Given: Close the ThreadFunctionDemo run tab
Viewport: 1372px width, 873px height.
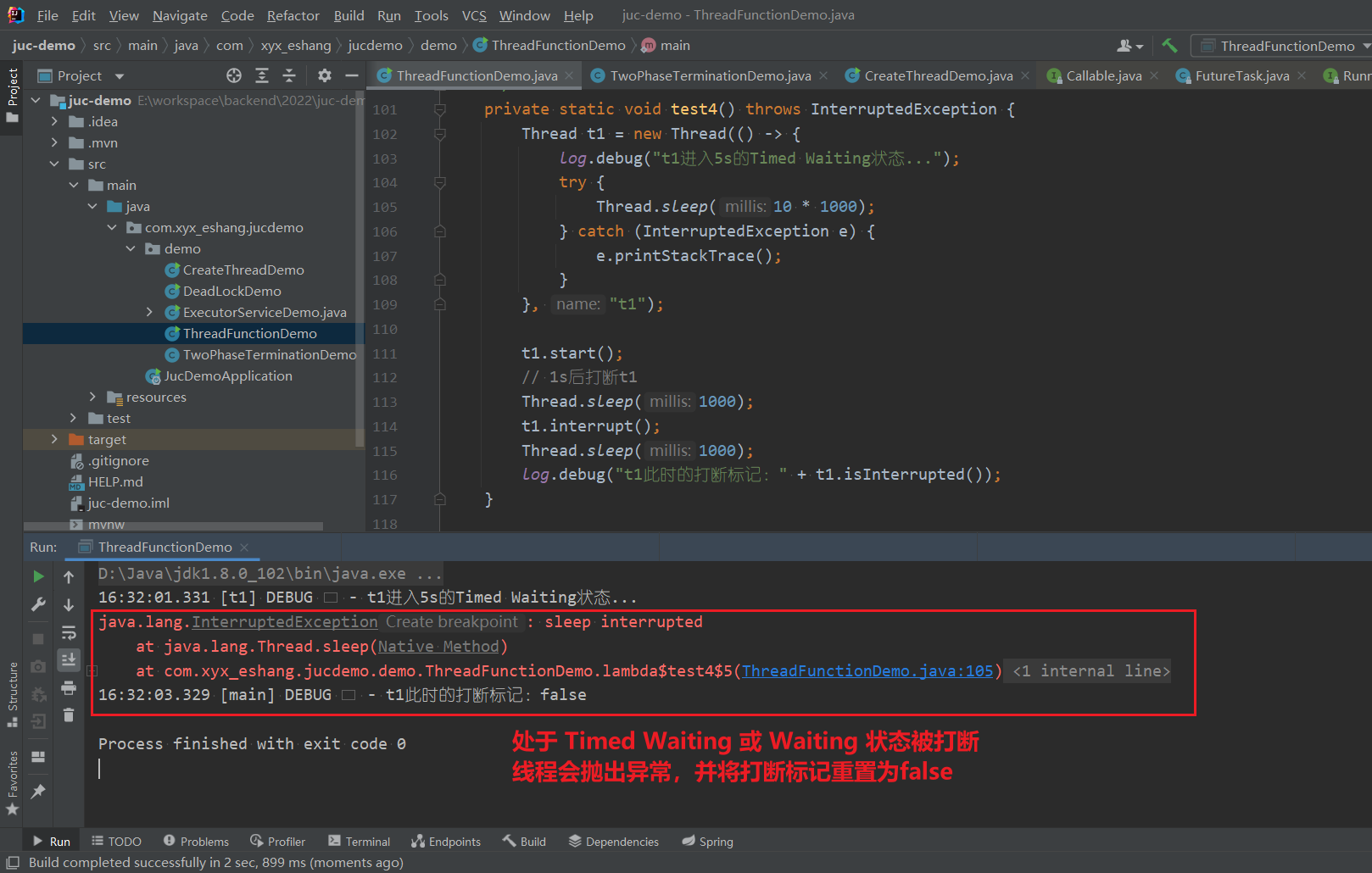Looking at the screenshot, I should [244, 548].
